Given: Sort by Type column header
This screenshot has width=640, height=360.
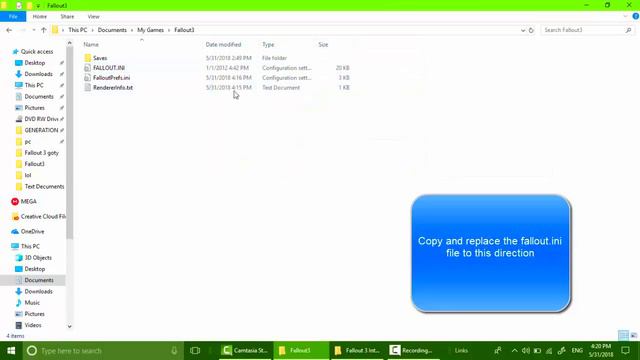Looking at the screenshot, I should tap(268, 44).
